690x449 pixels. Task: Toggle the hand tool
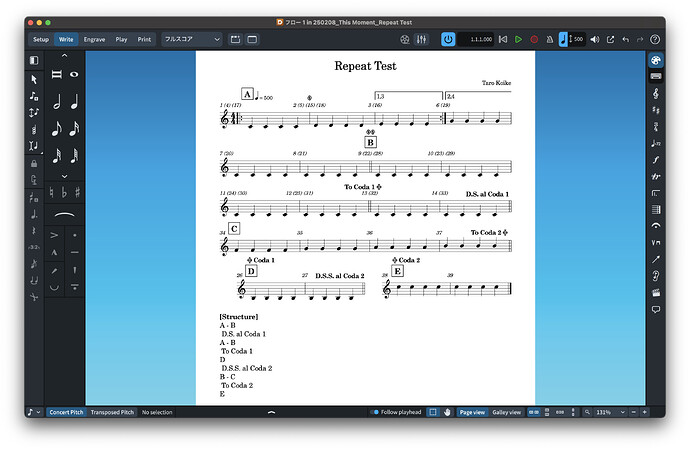tap(447, 412)
